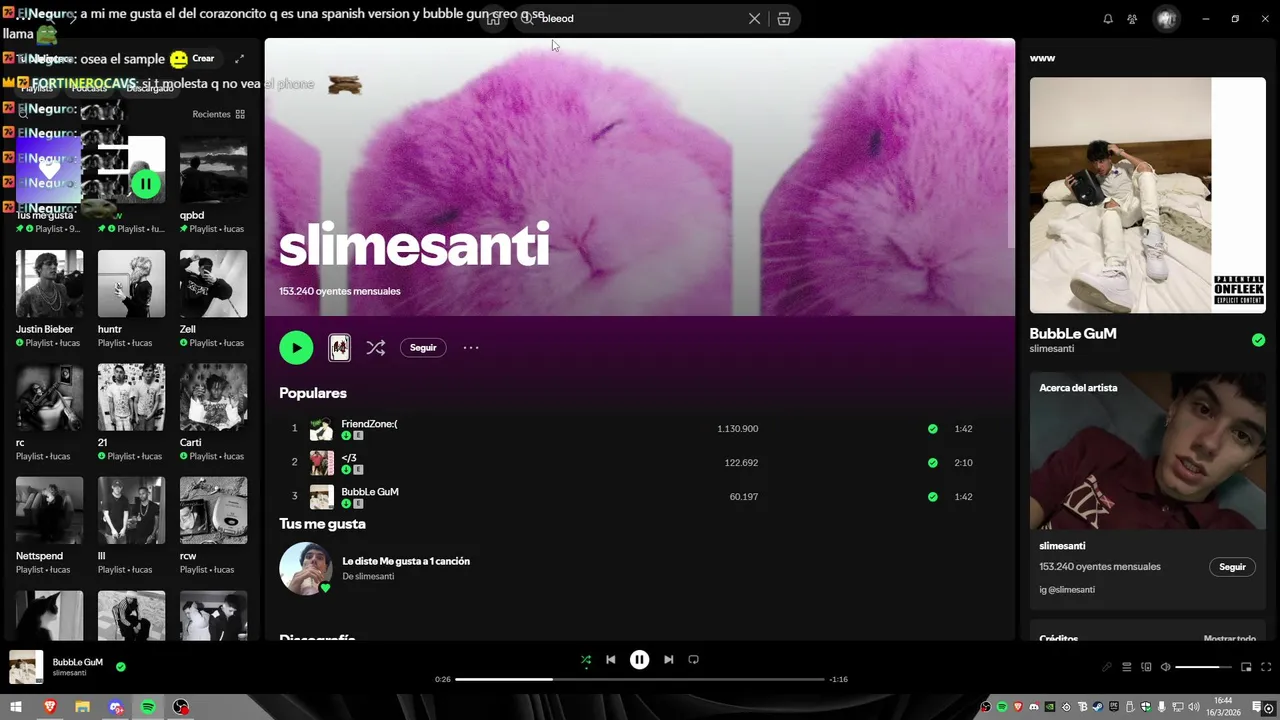The width and height of the screenshot is (1280, 720).
Task: Open Le diste Me gusta a 1 canción
Action: click(x=406, y=561)
